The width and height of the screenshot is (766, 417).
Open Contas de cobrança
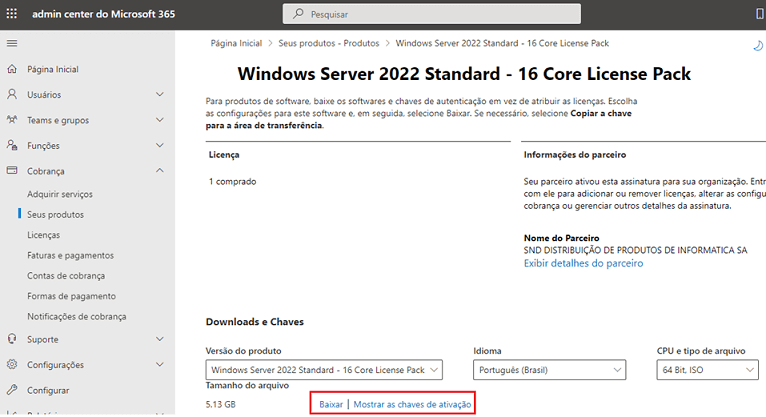[x=66, y=276]
